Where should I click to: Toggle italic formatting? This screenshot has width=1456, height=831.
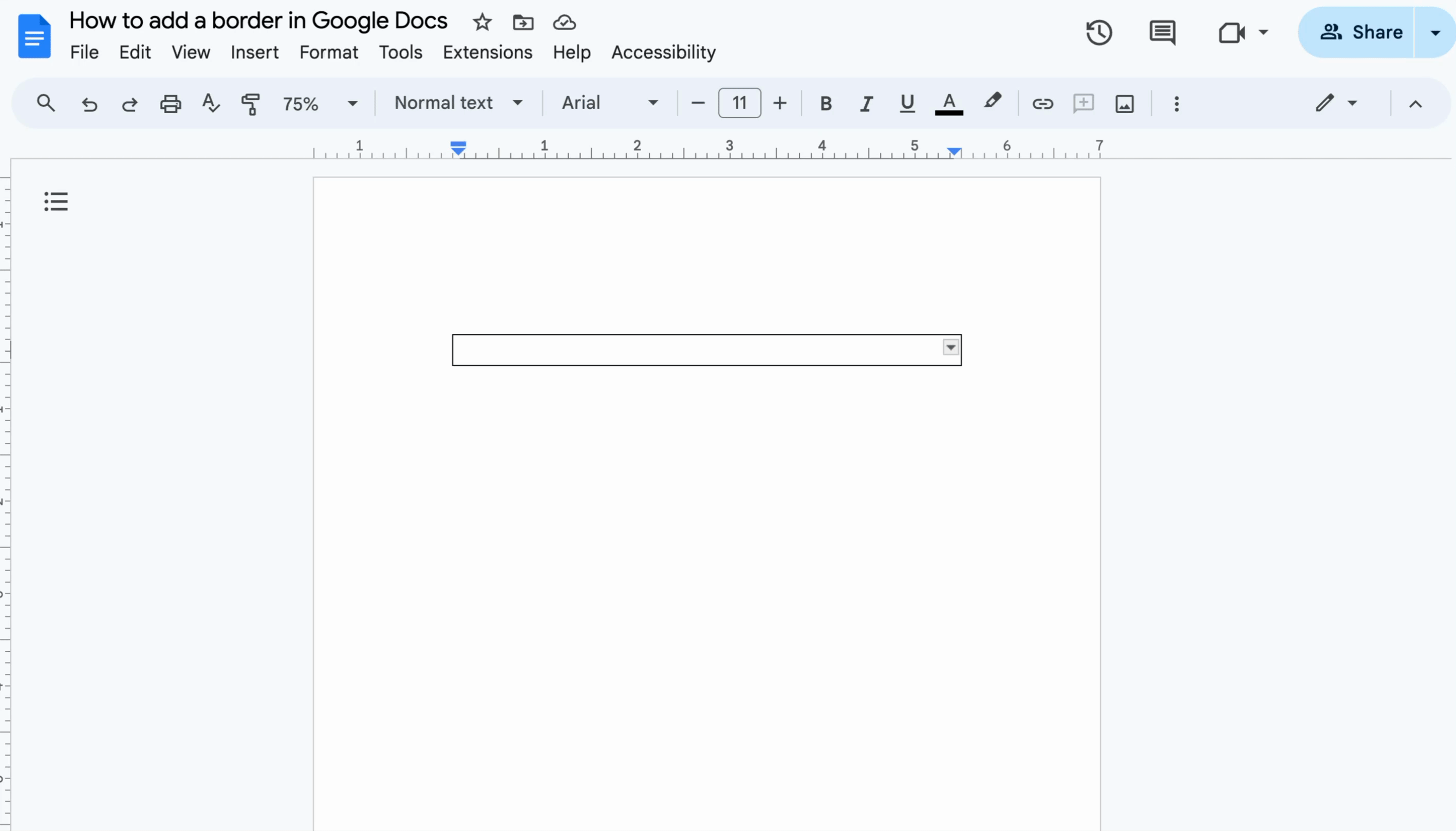[x=866, y=104]
